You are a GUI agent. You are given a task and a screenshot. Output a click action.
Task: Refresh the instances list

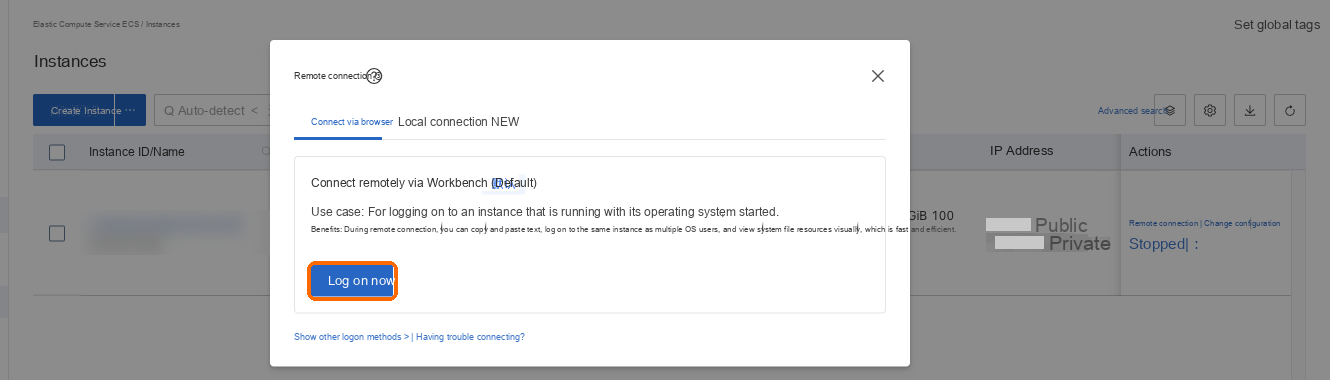(x=1290, y=111)
